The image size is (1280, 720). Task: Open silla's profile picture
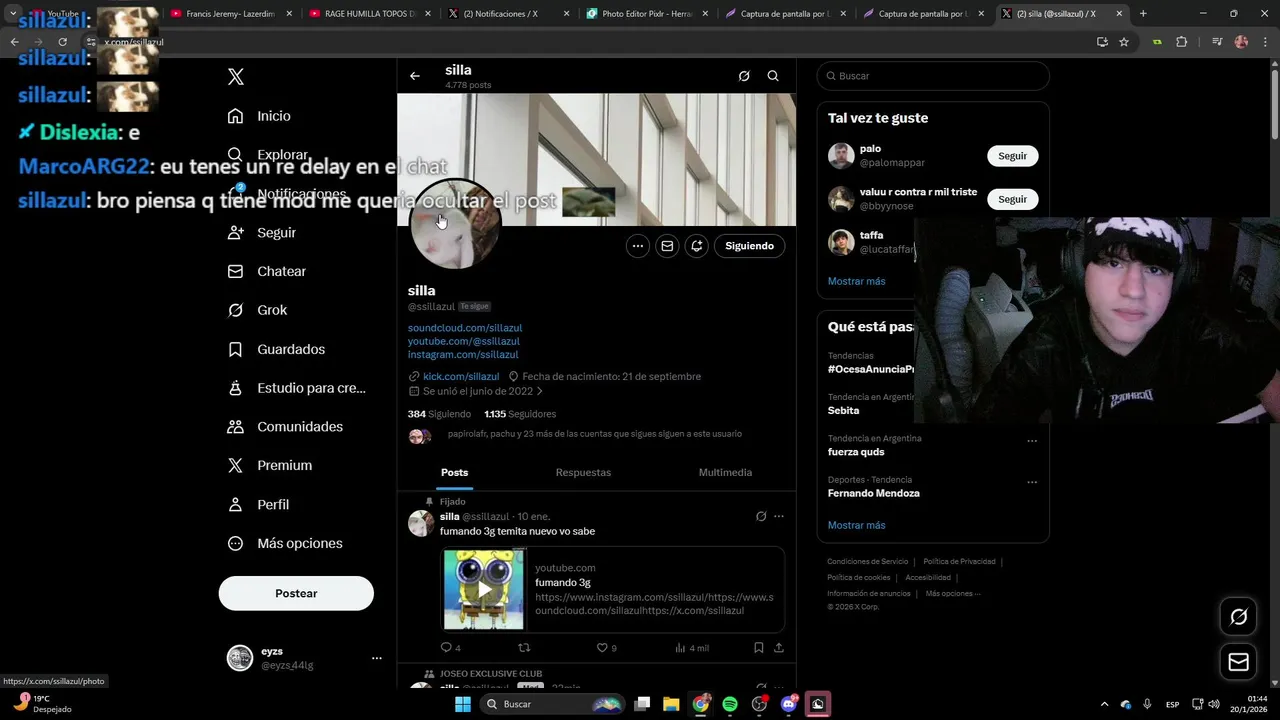click(x=455, y=225)
